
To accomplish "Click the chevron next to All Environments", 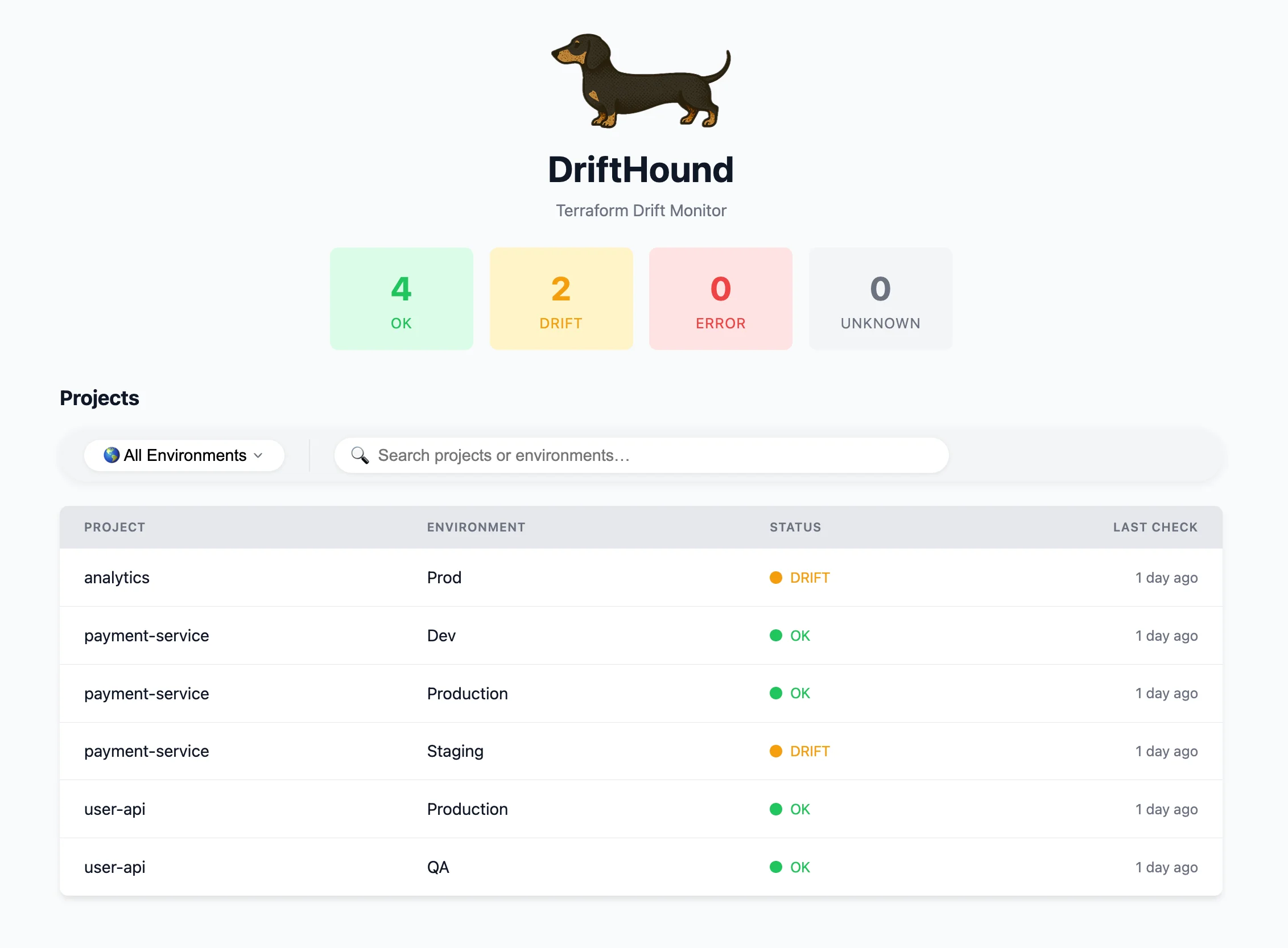I will click(259, 455).
